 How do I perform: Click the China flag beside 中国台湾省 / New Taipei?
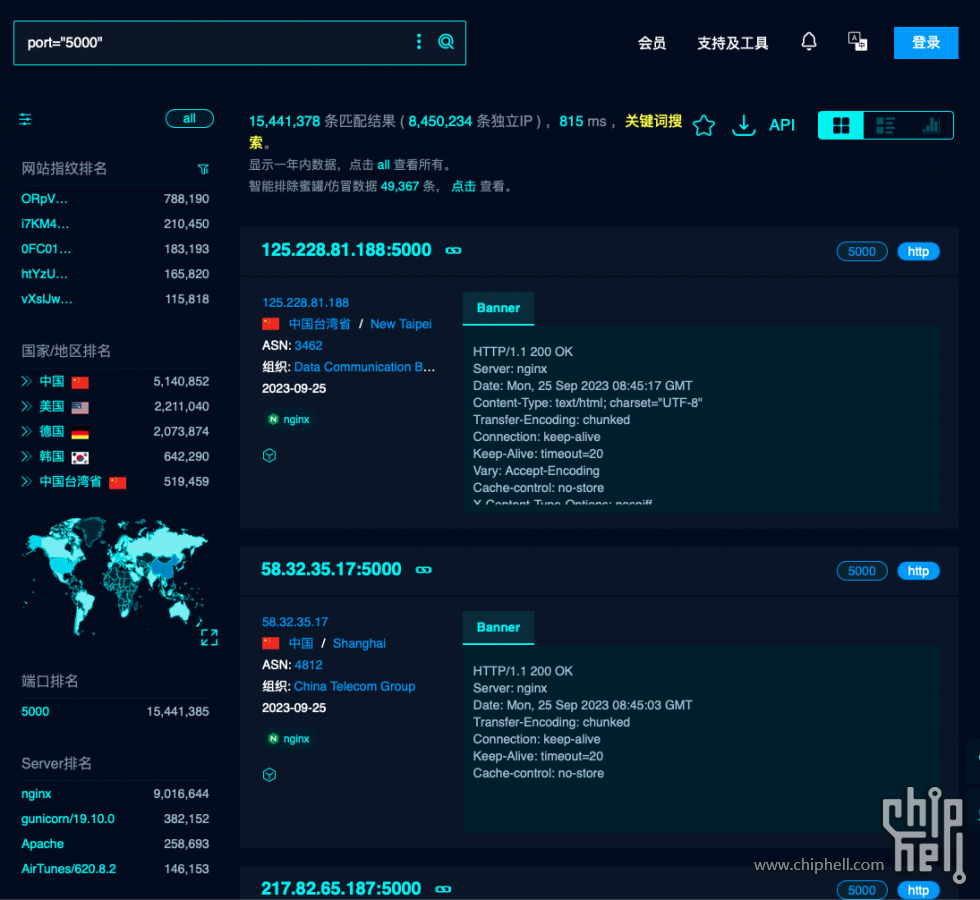click(x=271, y=324)
